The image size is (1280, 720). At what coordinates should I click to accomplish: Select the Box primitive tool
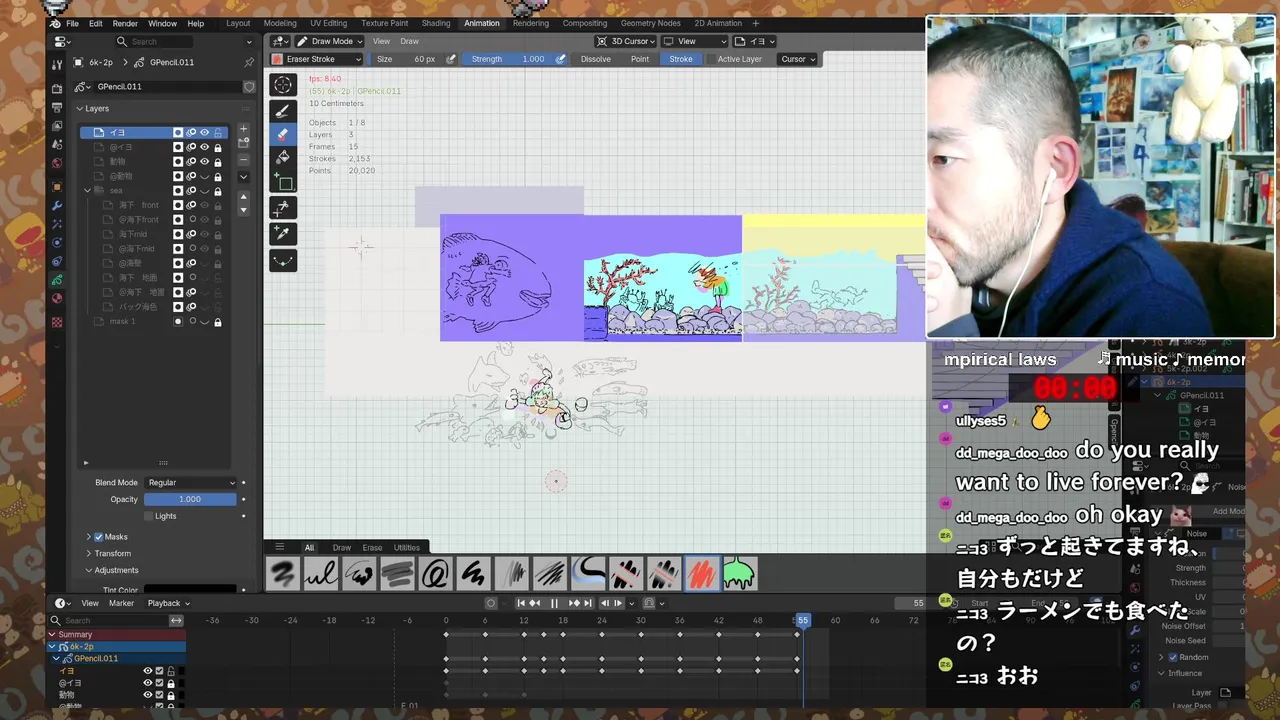coord(283,182)
